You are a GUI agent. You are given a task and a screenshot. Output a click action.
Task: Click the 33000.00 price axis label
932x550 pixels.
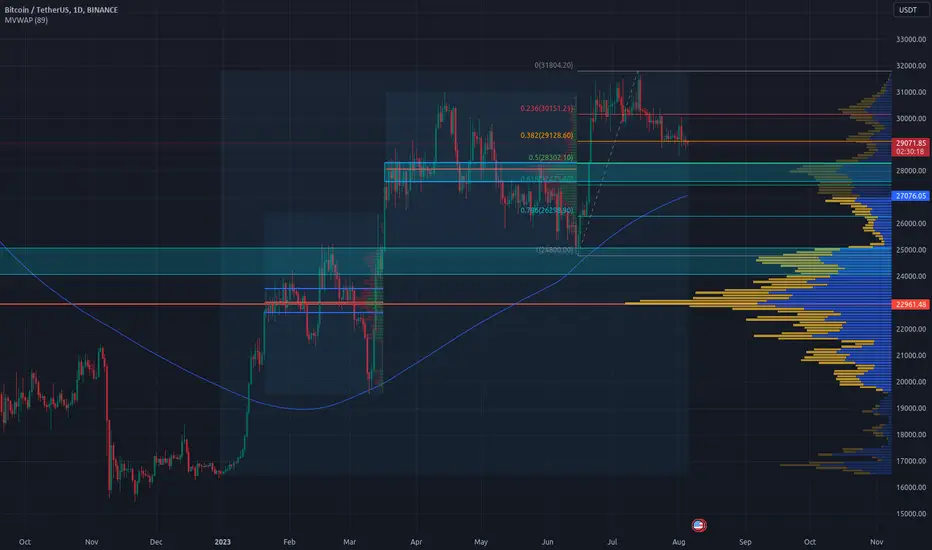911,40
